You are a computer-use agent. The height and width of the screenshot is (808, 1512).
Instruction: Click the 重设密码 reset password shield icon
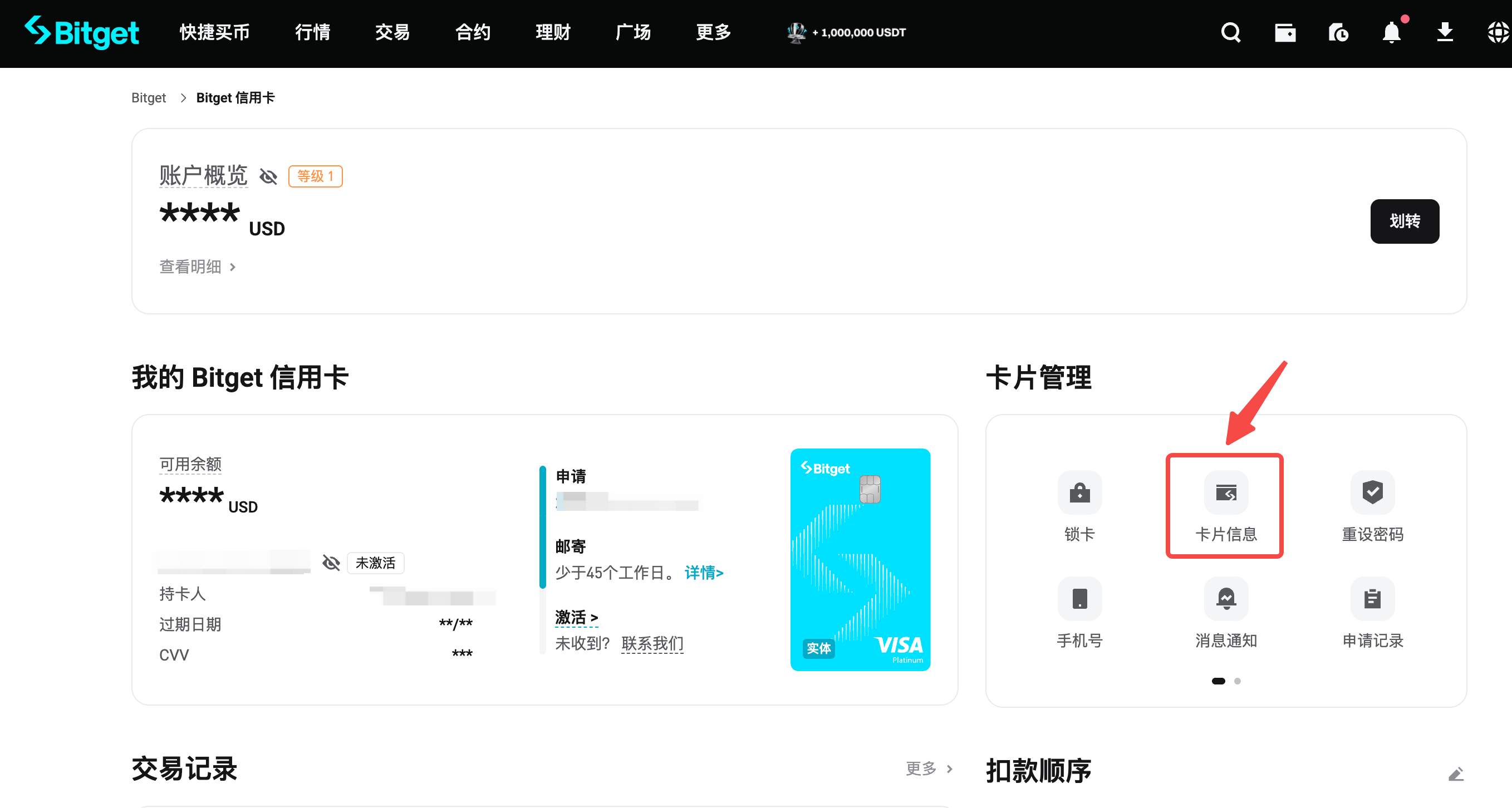[1372, 493]
